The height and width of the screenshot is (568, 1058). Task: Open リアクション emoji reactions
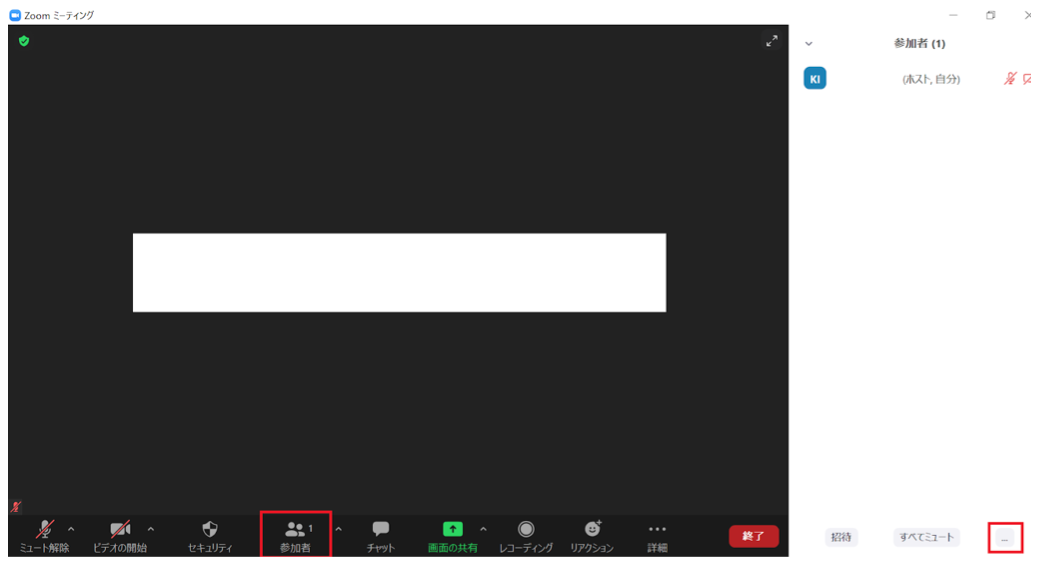point(592,535)
